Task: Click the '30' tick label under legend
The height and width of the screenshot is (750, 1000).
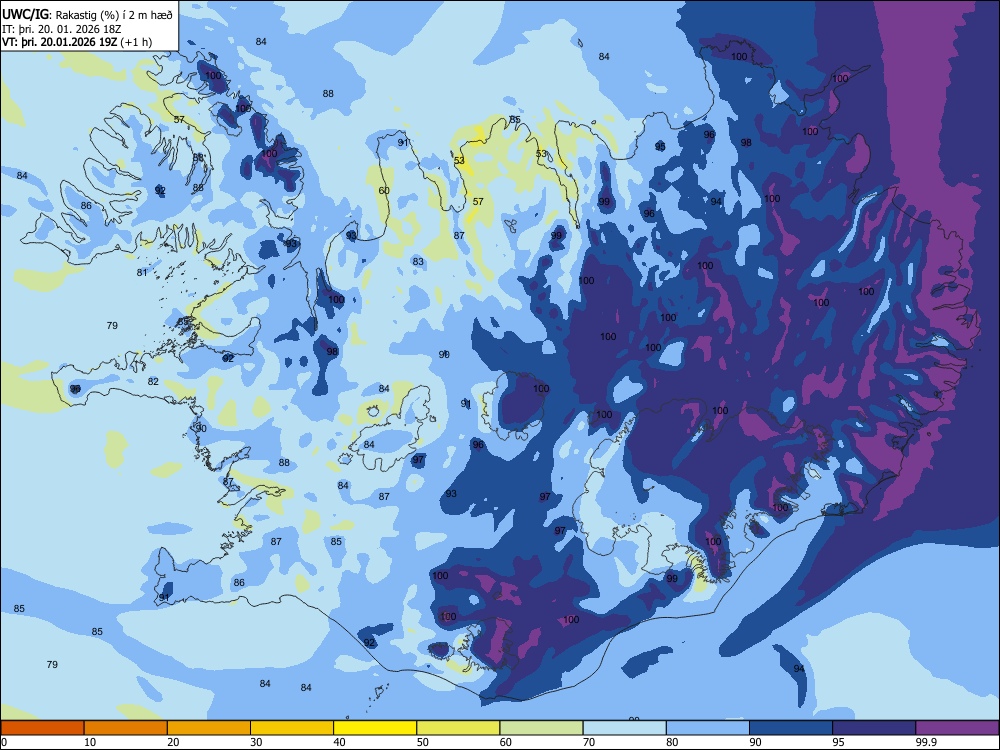Action: pyautogui.click(x=256, y=742)
